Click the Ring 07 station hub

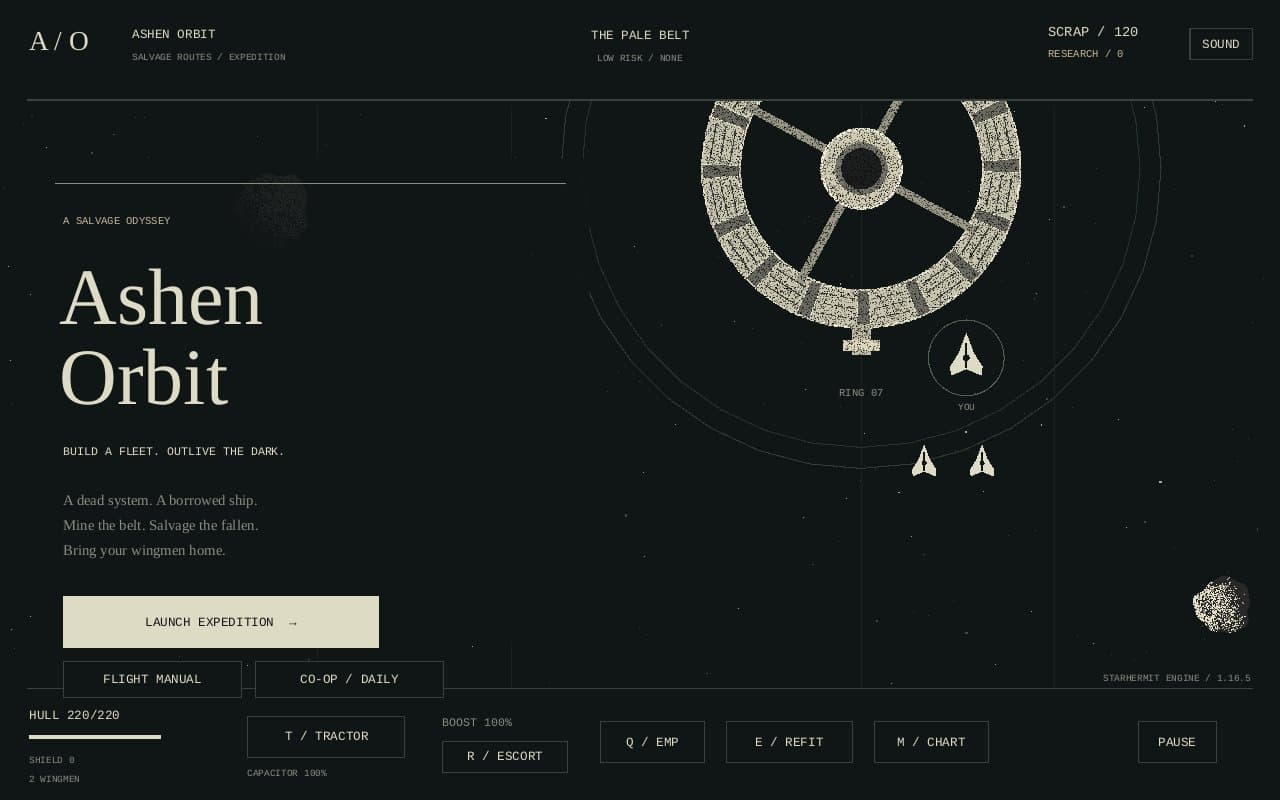[x=861, y=168]
